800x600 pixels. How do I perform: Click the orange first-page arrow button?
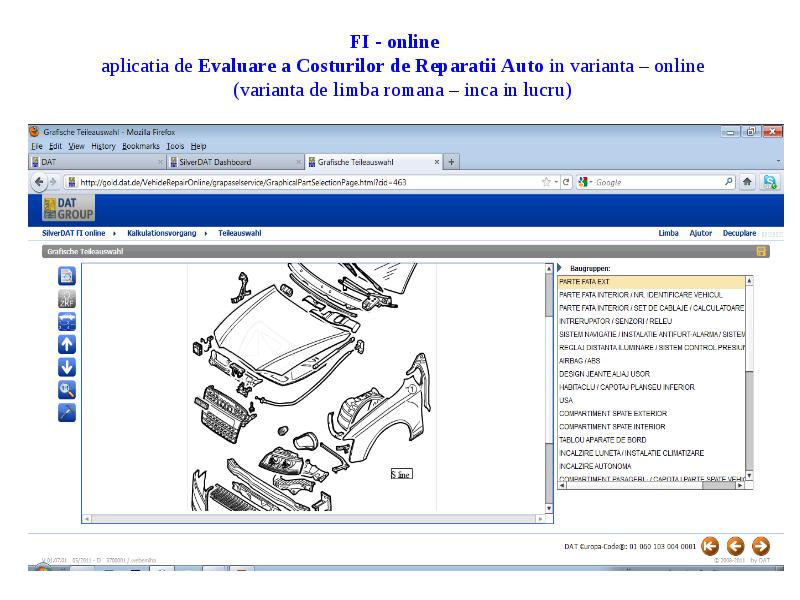[x=710, y=546]
